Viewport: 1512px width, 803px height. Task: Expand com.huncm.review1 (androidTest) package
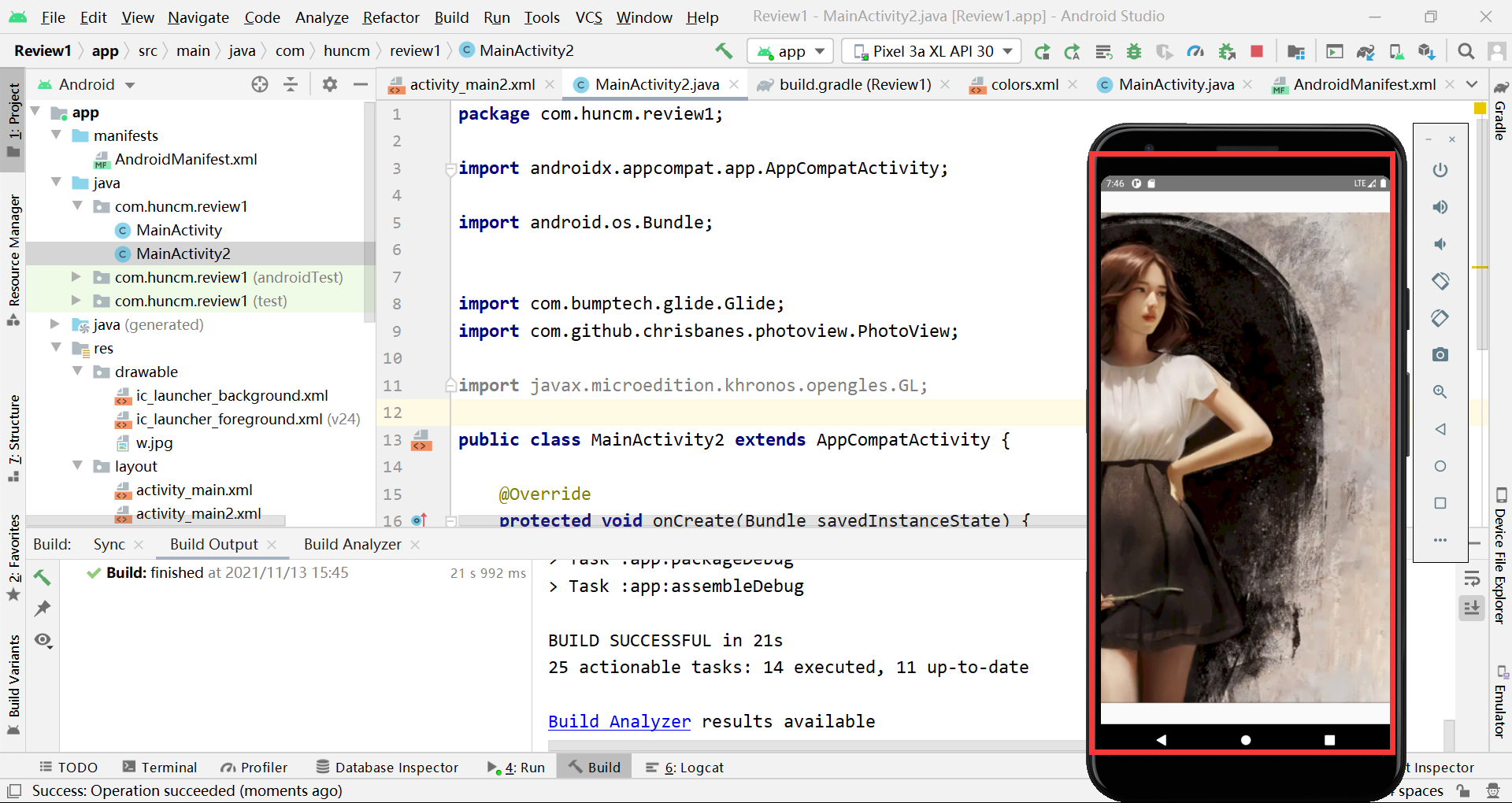[x=76, y=277]
